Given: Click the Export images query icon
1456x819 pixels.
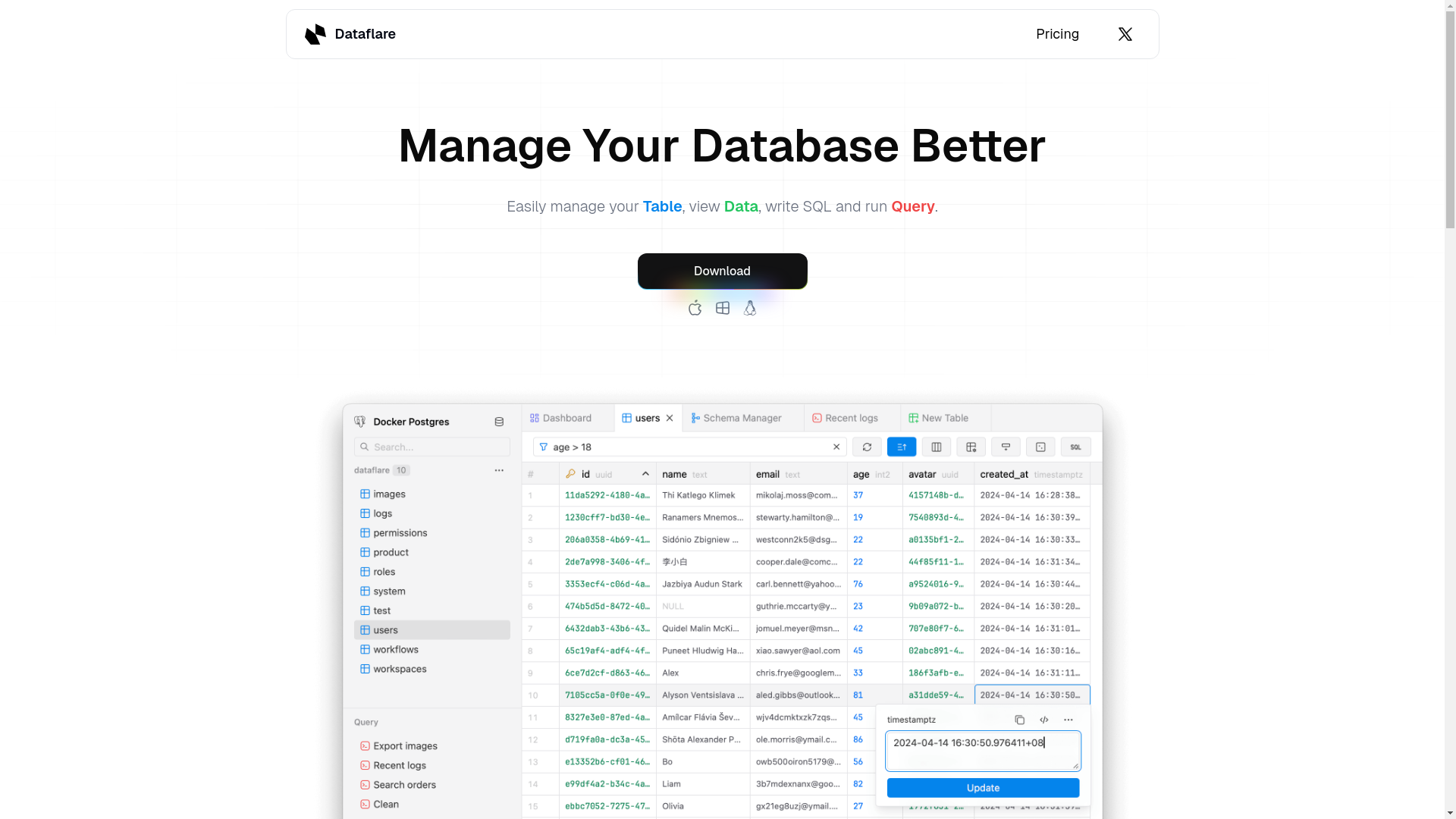Looking at the screenshot, I should coord(365,746).
